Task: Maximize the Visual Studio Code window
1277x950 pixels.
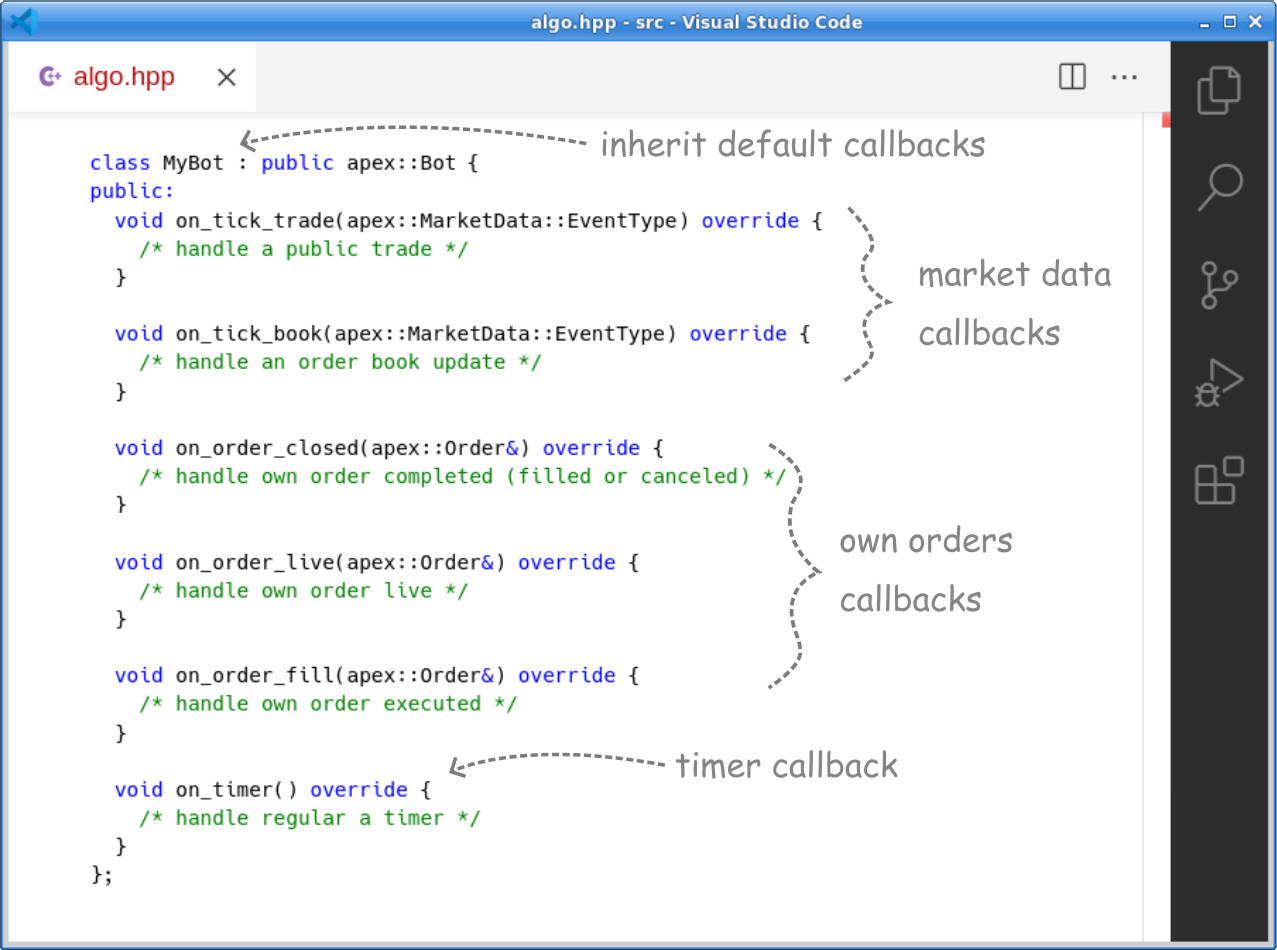Action: [1230, 21]
